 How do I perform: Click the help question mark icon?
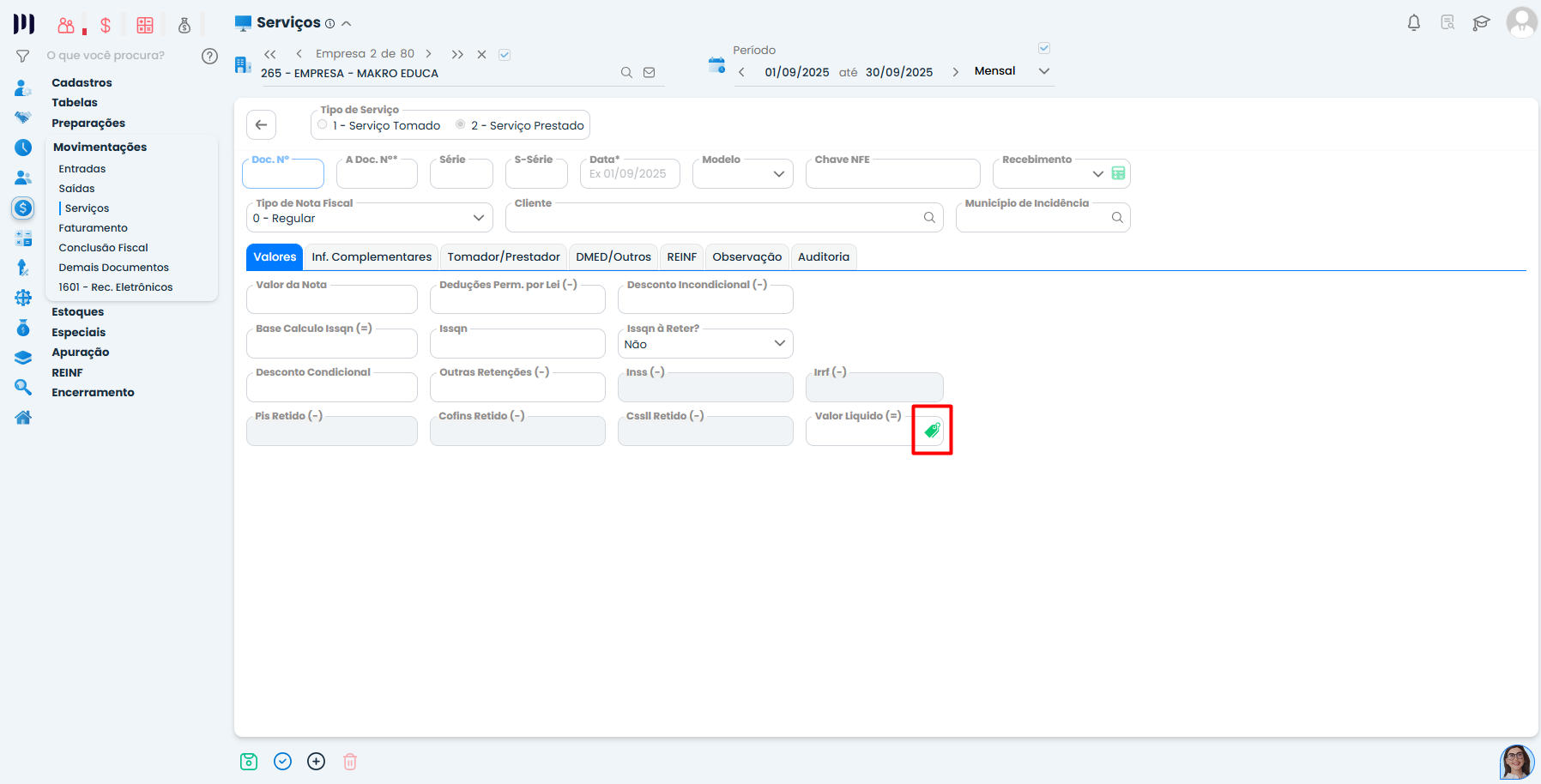209,56
